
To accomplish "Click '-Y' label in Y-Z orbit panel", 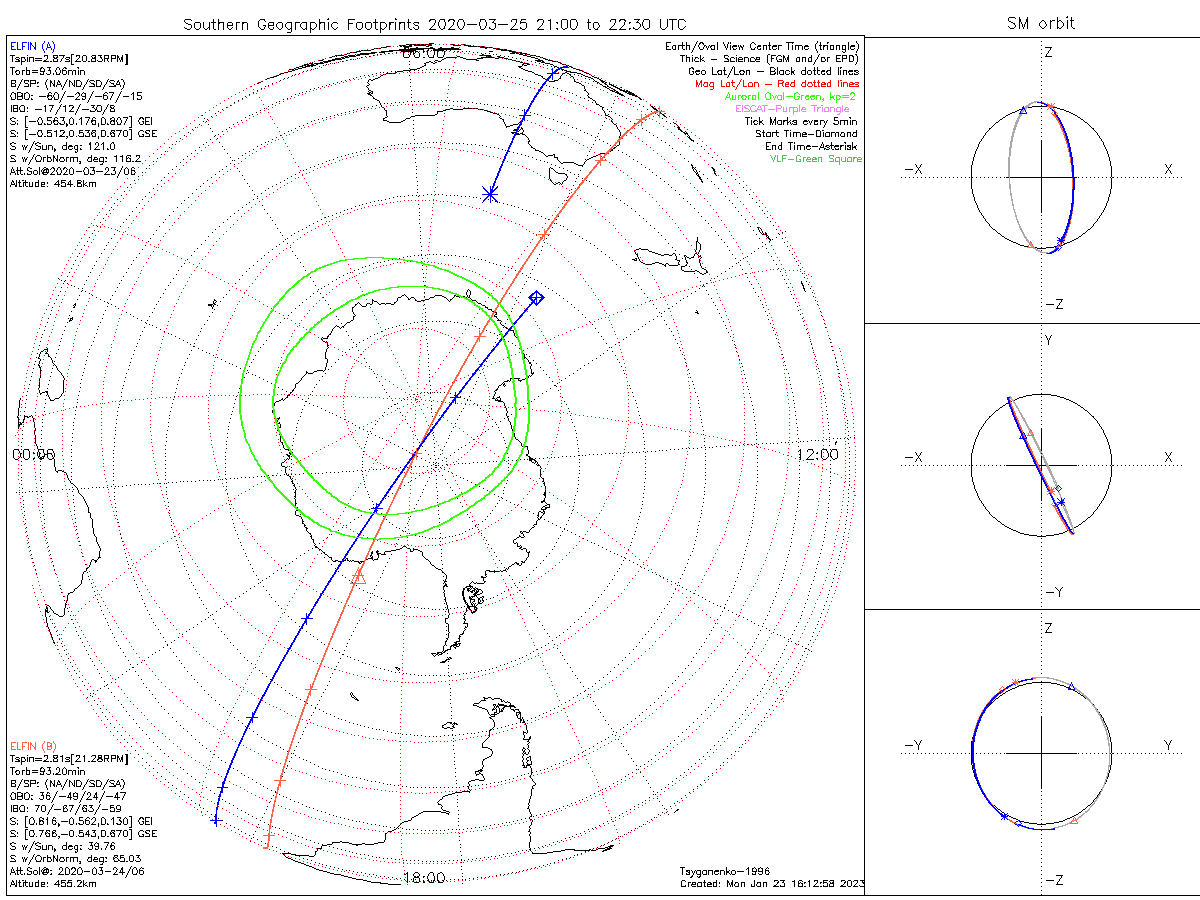I will pyautogui.click(x=912, y=745).
